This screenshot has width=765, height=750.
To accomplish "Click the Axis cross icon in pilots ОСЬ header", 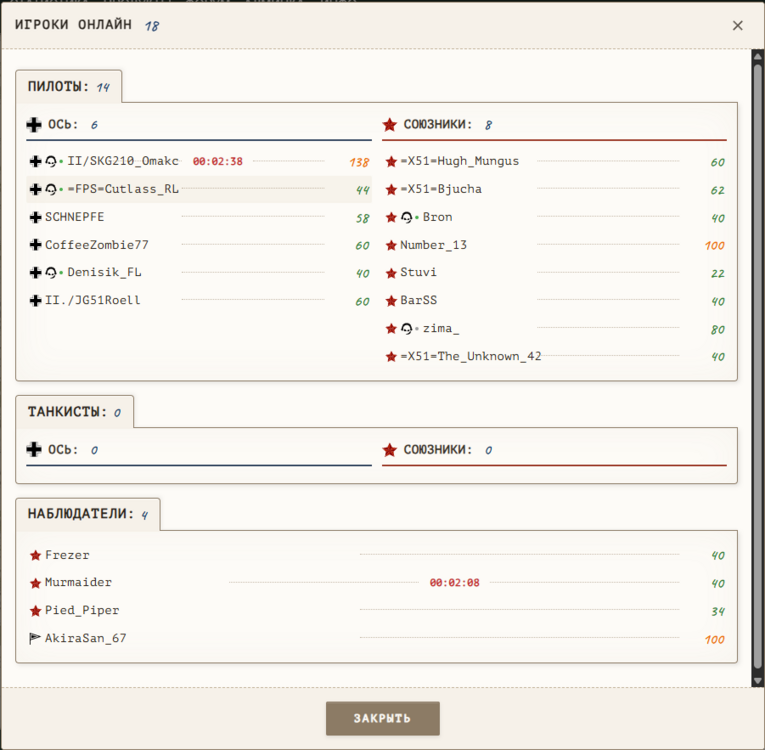I will pos(34,124).
